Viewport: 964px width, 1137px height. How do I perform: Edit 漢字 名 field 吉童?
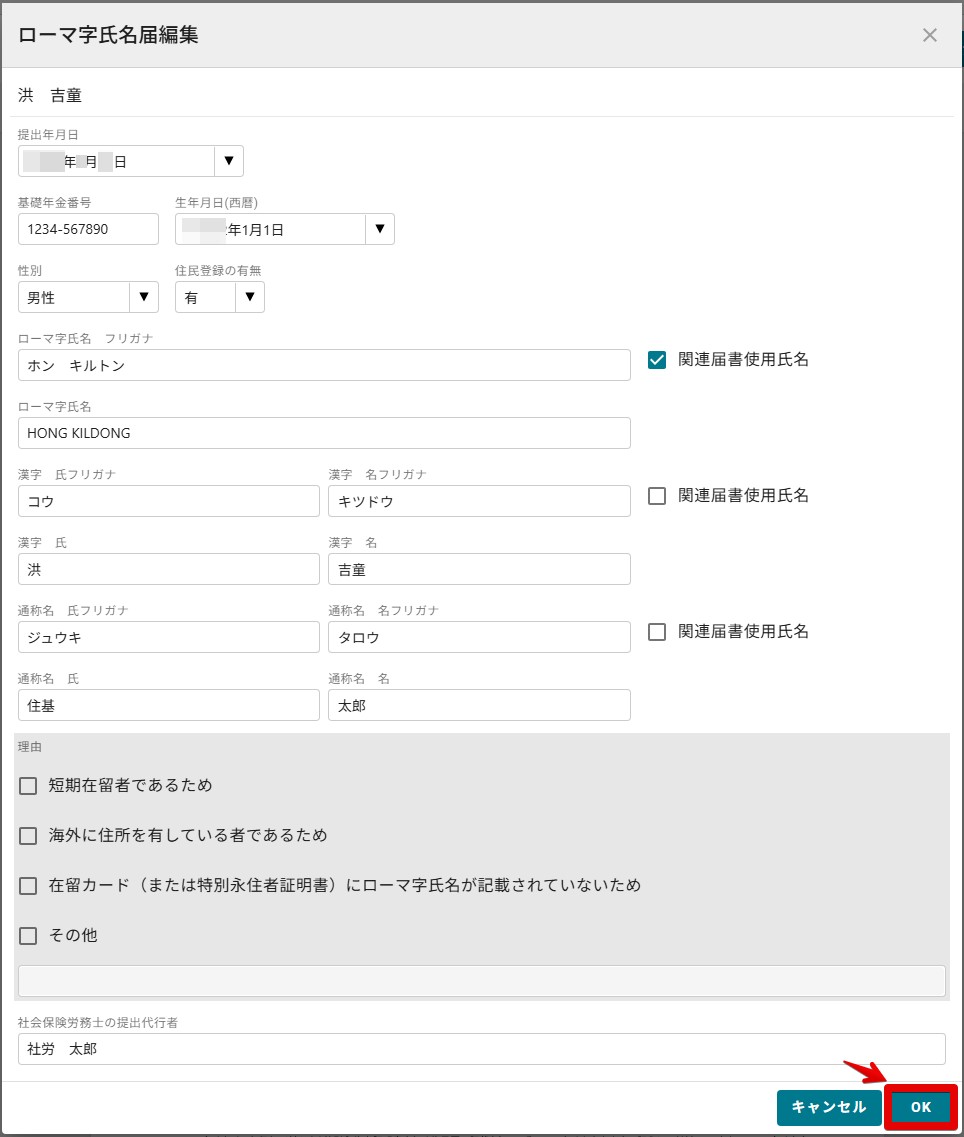(479, 569)
